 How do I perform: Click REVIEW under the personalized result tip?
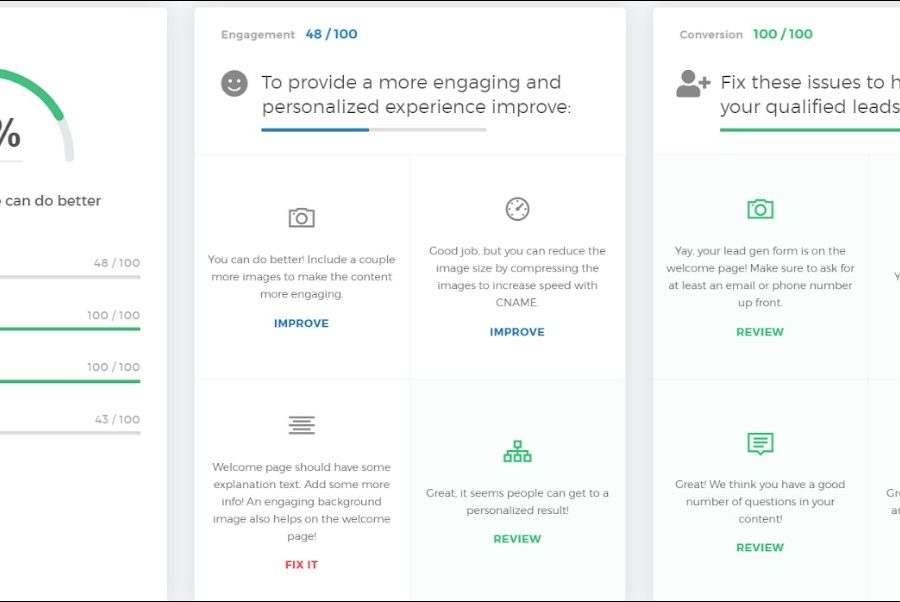(x=517, y=539)
